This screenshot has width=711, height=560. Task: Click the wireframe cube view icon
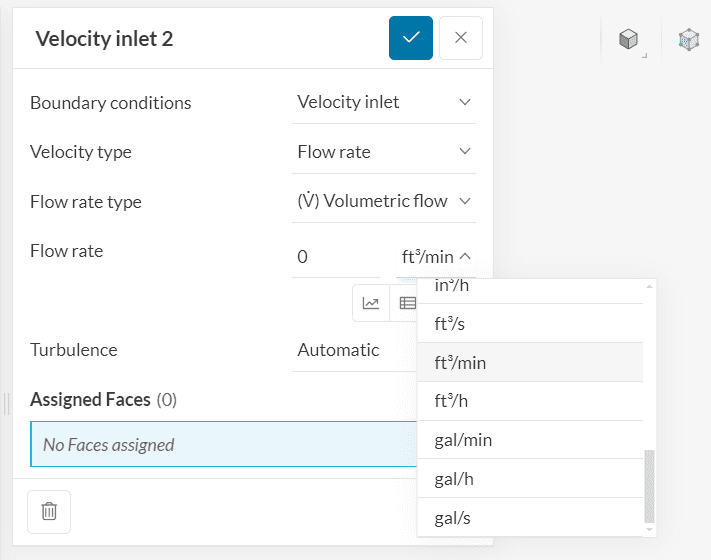point(688,40)
